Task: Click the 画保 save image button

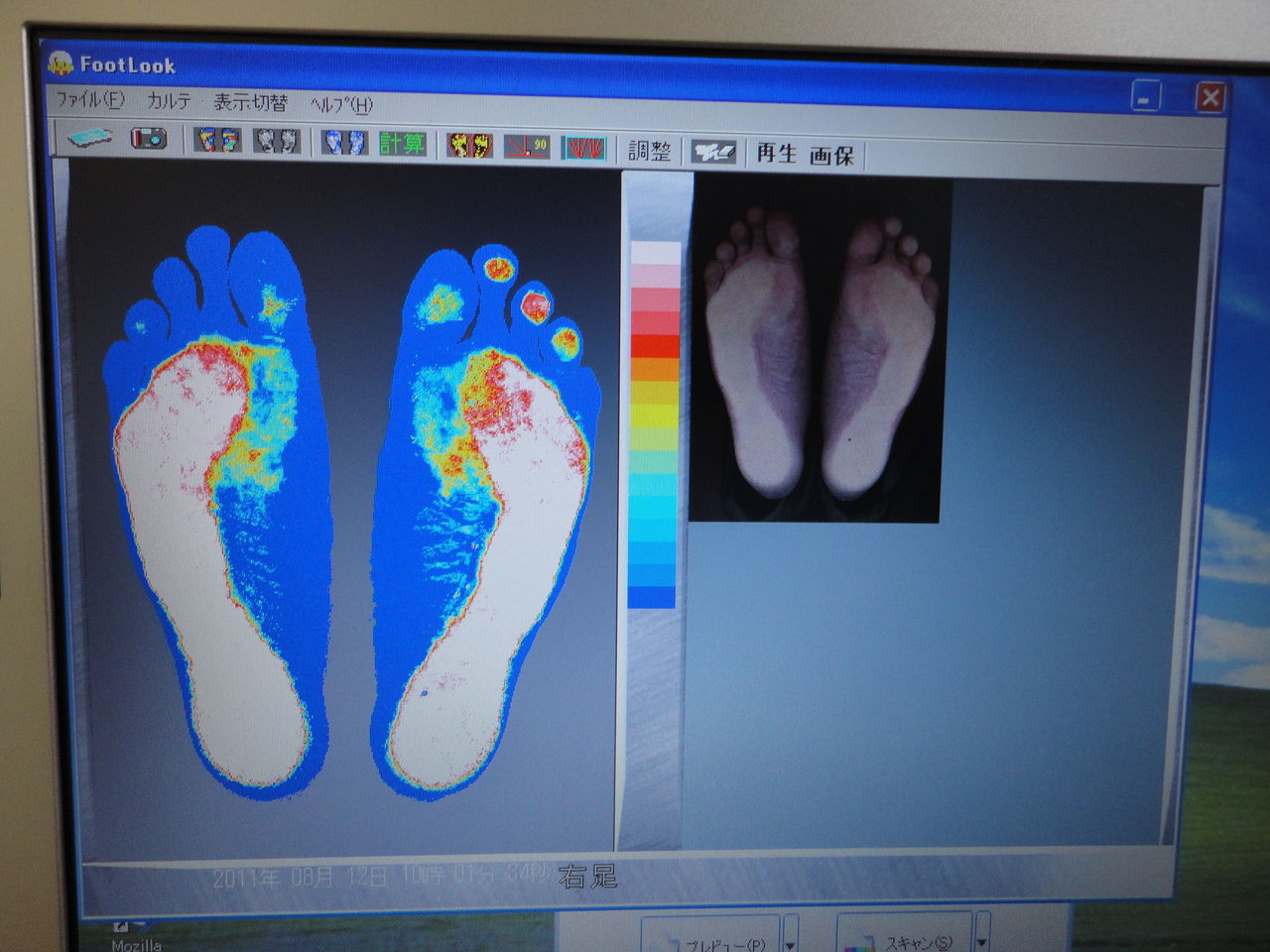Action: (831, 155)
